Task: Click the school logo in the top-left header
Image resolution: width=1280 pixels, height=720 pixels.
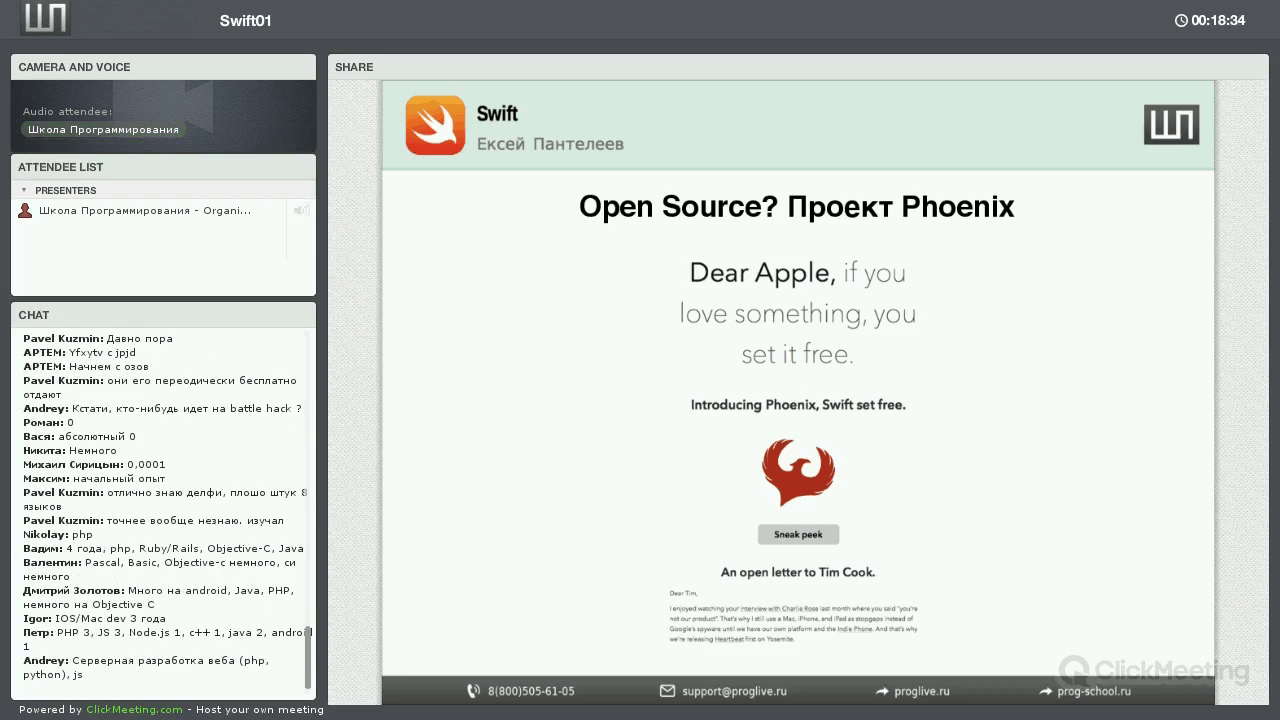Action: coord(45,18)
